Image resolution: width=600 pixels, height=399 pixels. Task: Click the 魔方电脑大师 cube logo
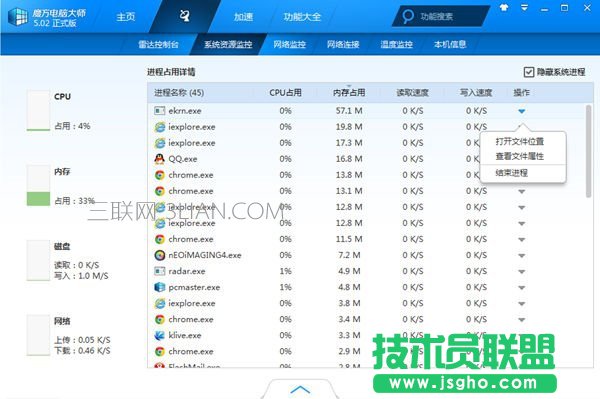[x=18, y=17]
